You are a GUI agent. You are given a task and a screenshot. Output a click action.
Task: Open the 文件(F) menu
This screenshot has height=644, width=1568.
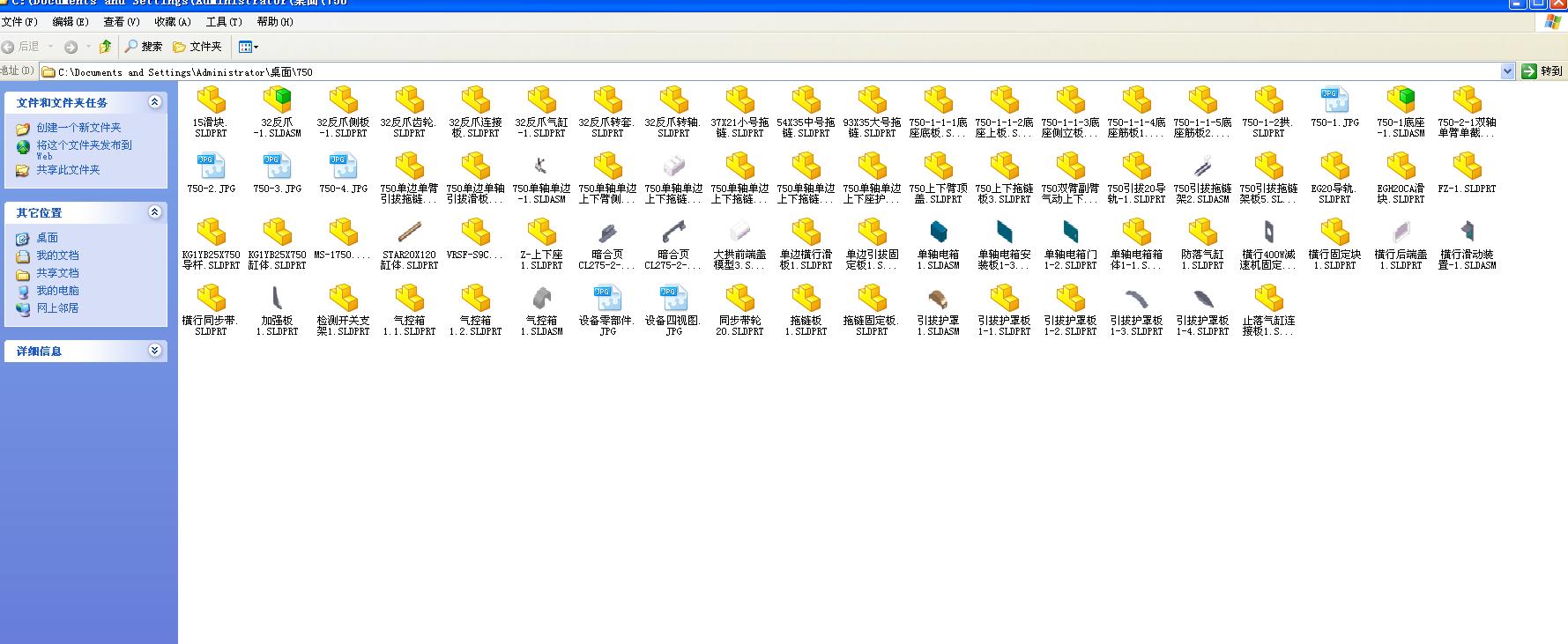(x=19, y=21)
